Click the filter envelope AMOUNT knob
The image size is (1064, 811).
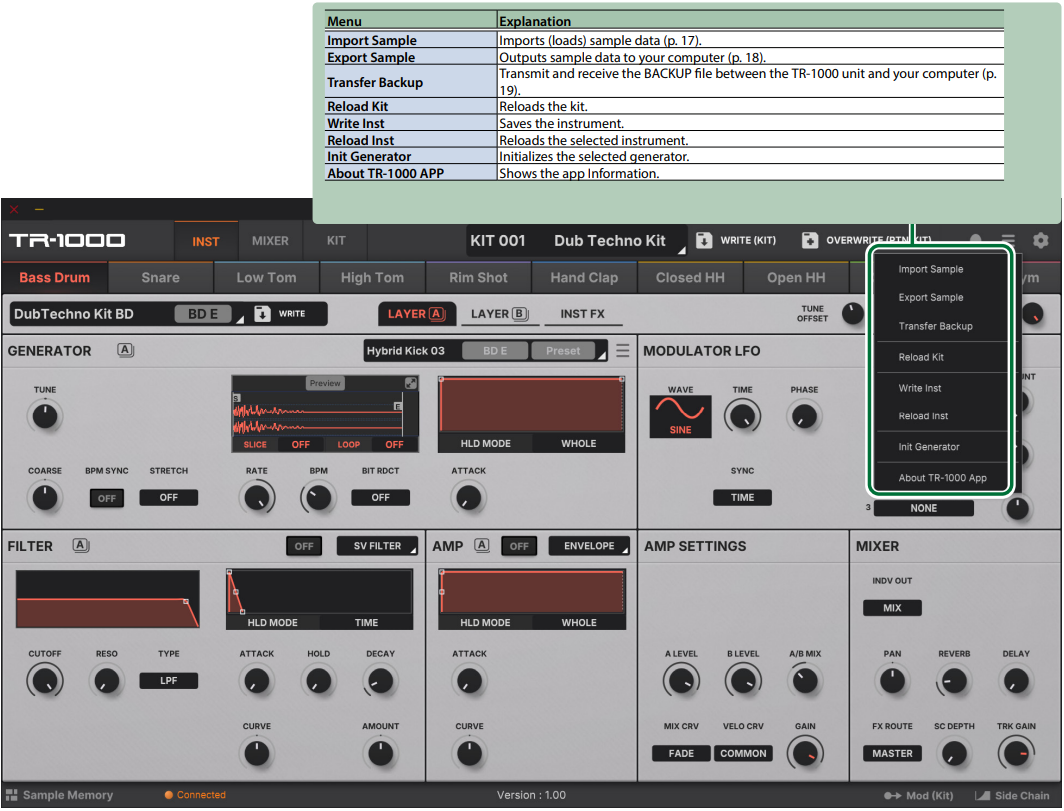click(x=380, y=753)
